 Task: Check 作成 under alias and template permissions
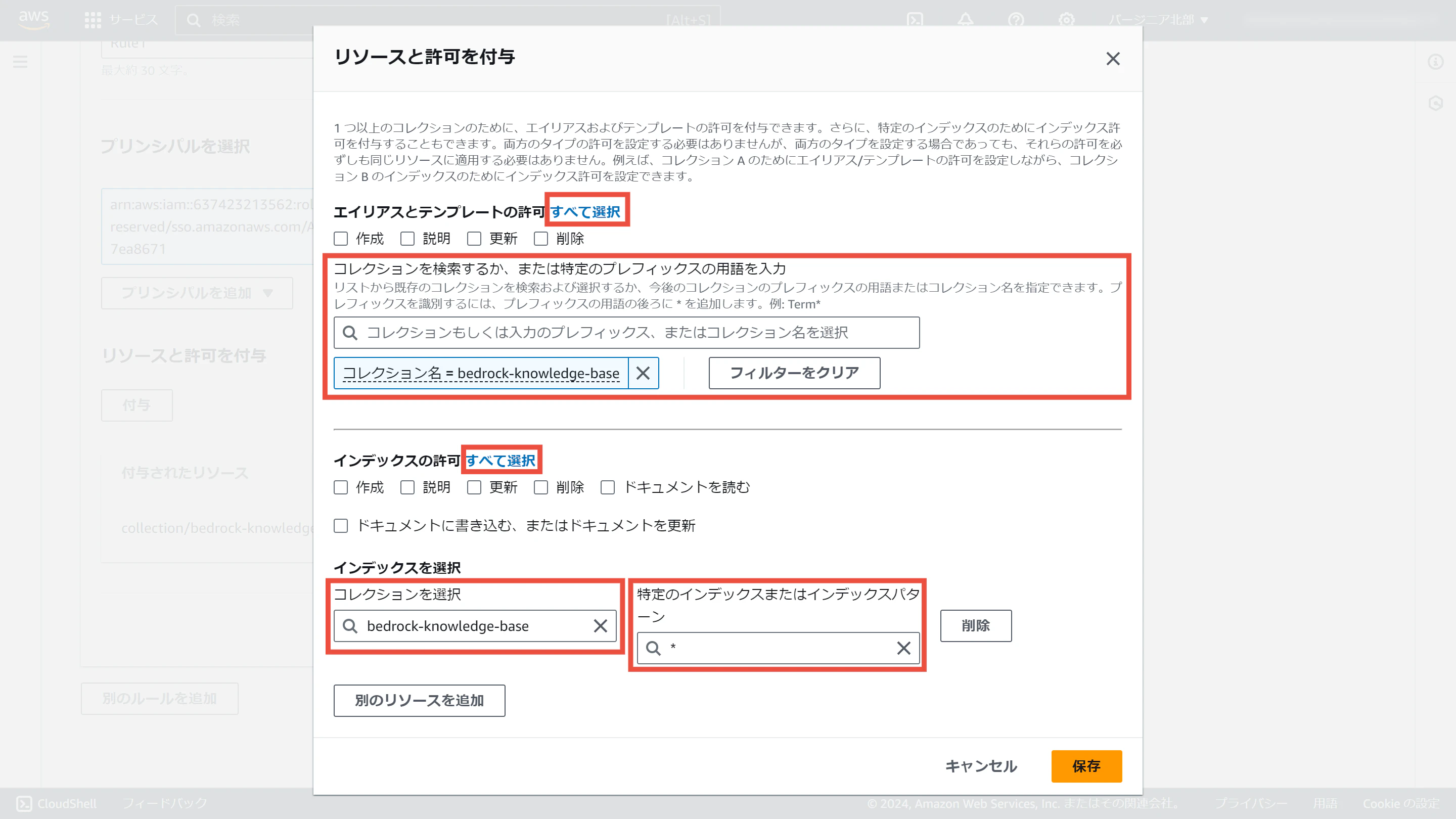tap(340, 239)
